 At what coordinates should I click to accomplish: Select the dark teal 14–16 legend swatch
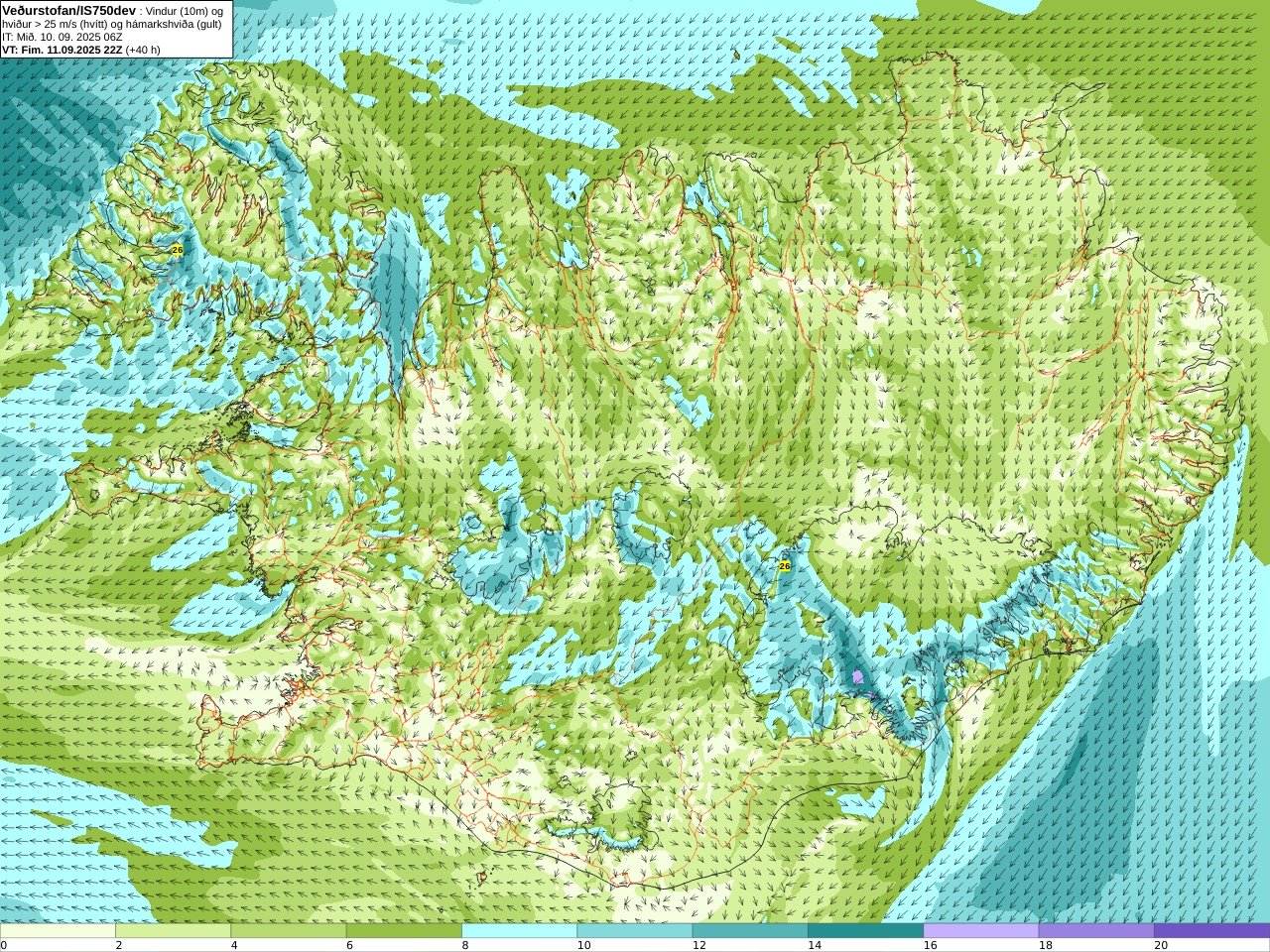[x=865, y=931]
